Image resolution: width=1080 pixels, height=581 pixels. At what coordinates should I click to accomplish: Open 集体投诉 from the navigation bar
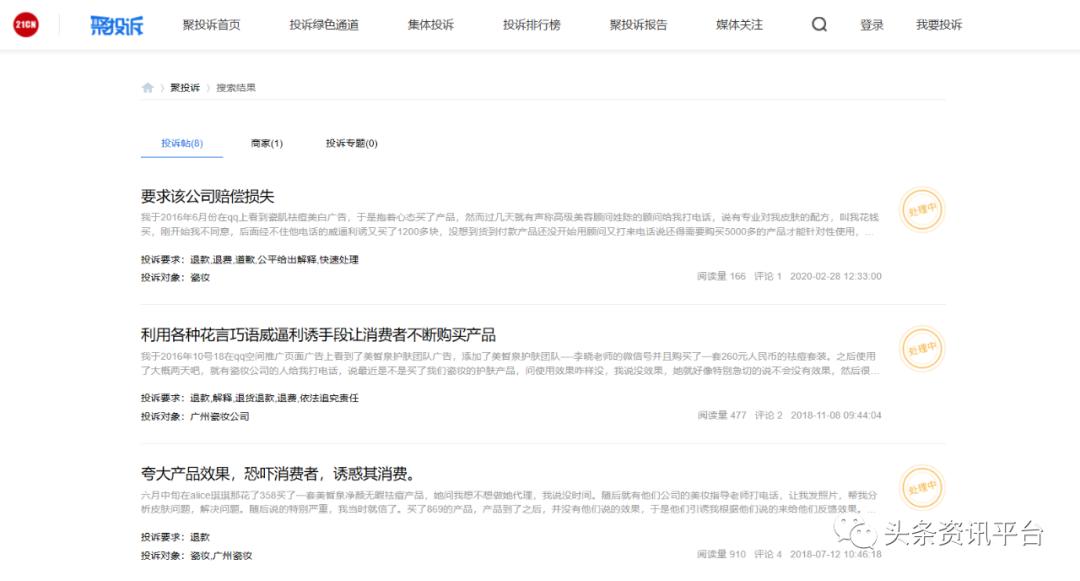430,22
